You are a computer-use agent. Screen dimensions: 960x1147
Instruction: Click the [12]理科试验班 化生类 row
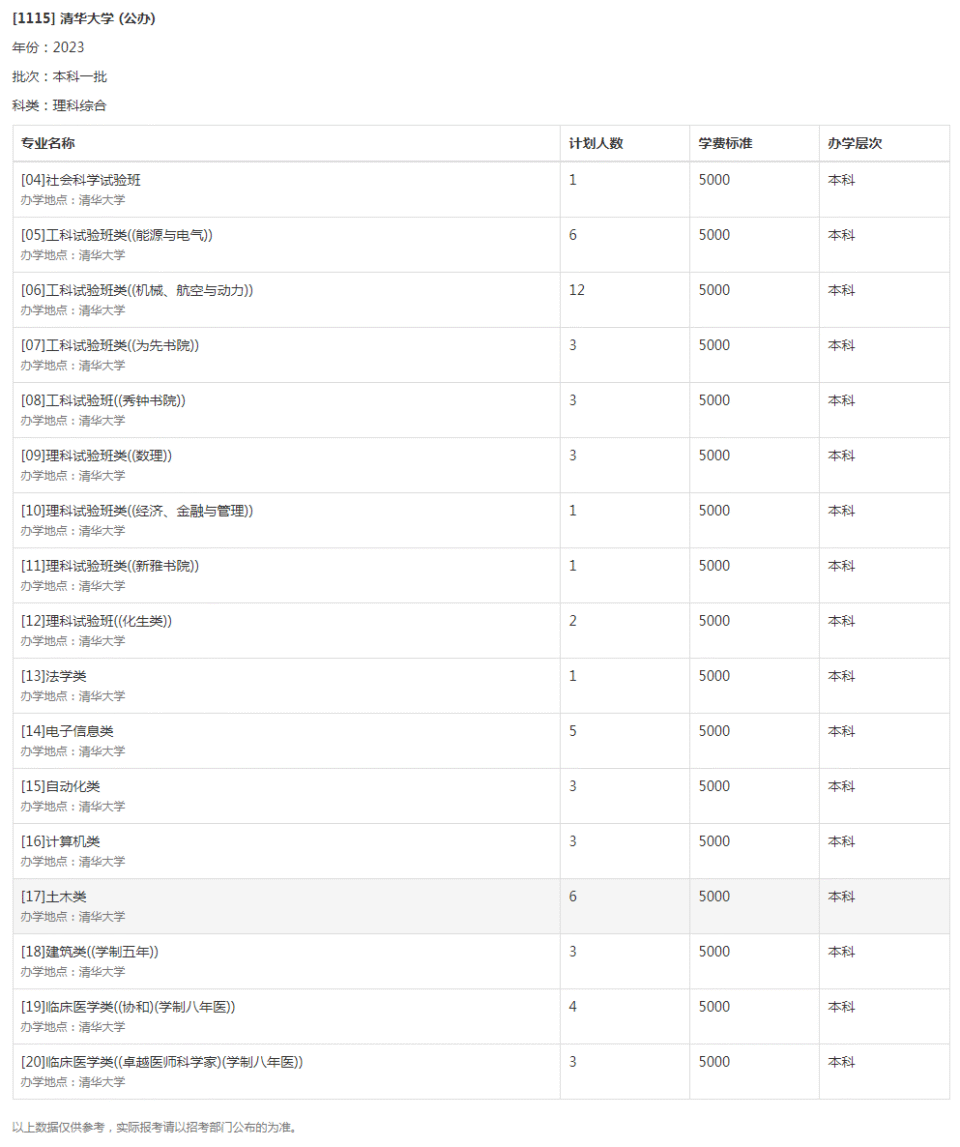(x=97, y=620)
